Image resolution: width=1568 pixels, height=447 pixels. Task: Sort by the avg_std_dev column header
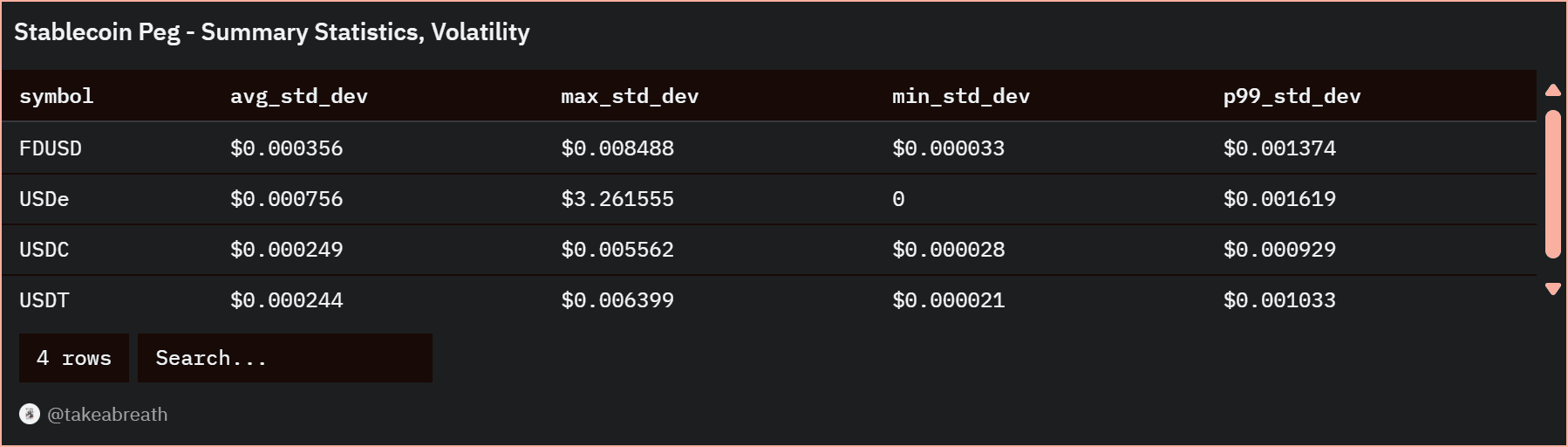[x=298, y=96]
